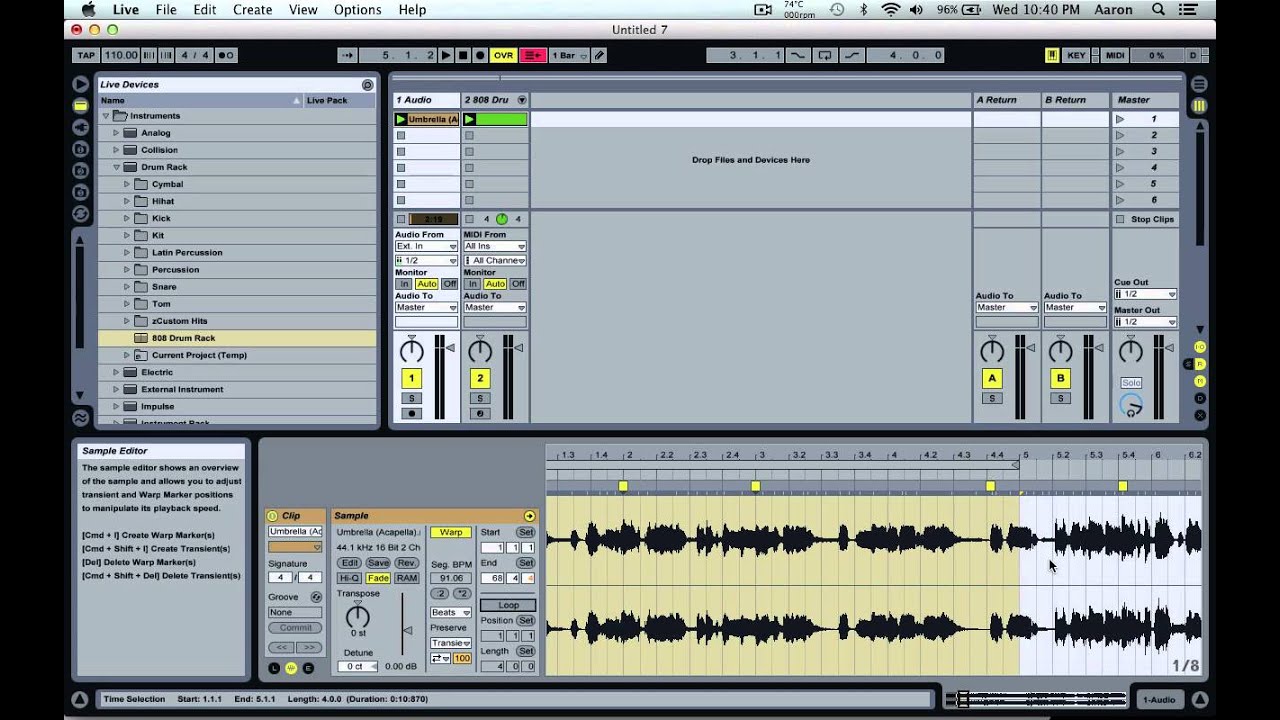Screen dimensions: 1280x720
Task: Toggle Return A activator button
Action: pyautogui.click(x=992, y=378)
